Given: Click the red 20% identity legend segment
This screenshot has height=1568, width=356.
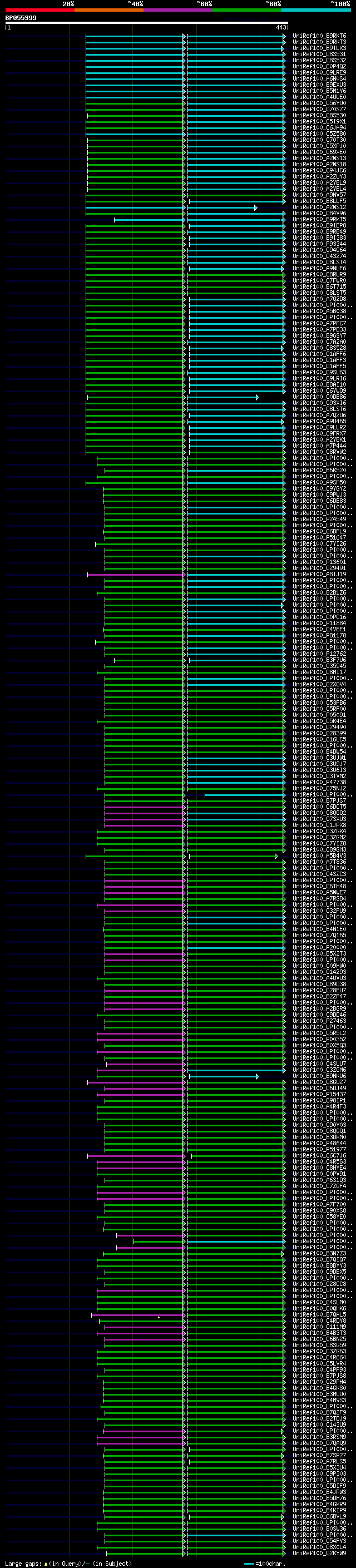Looking at the screenshot, I should click(x=39, y=10).
